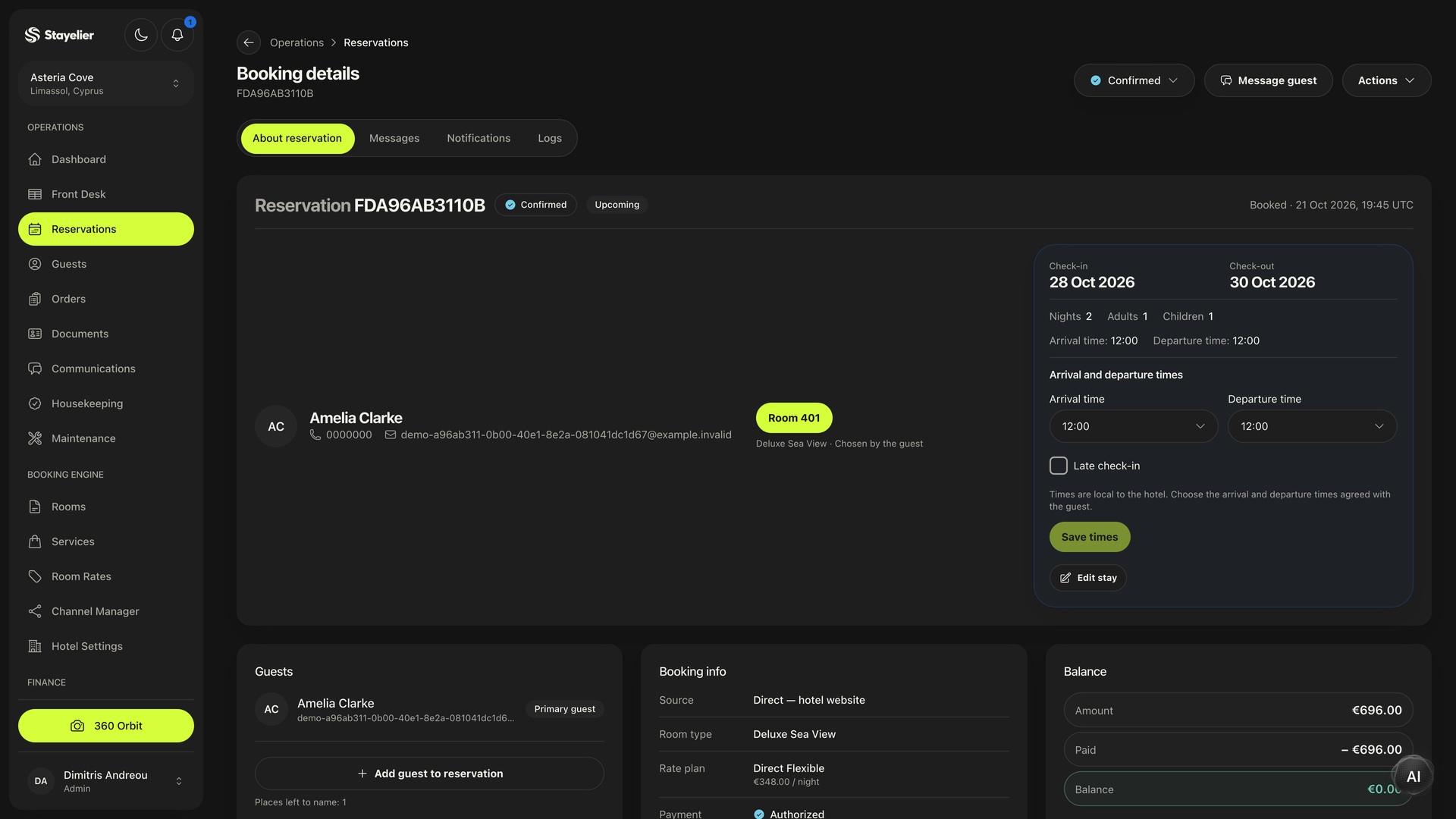Open Front Desk from sidebar
The height and width of the screenshot is (819, 1456).
106,194
